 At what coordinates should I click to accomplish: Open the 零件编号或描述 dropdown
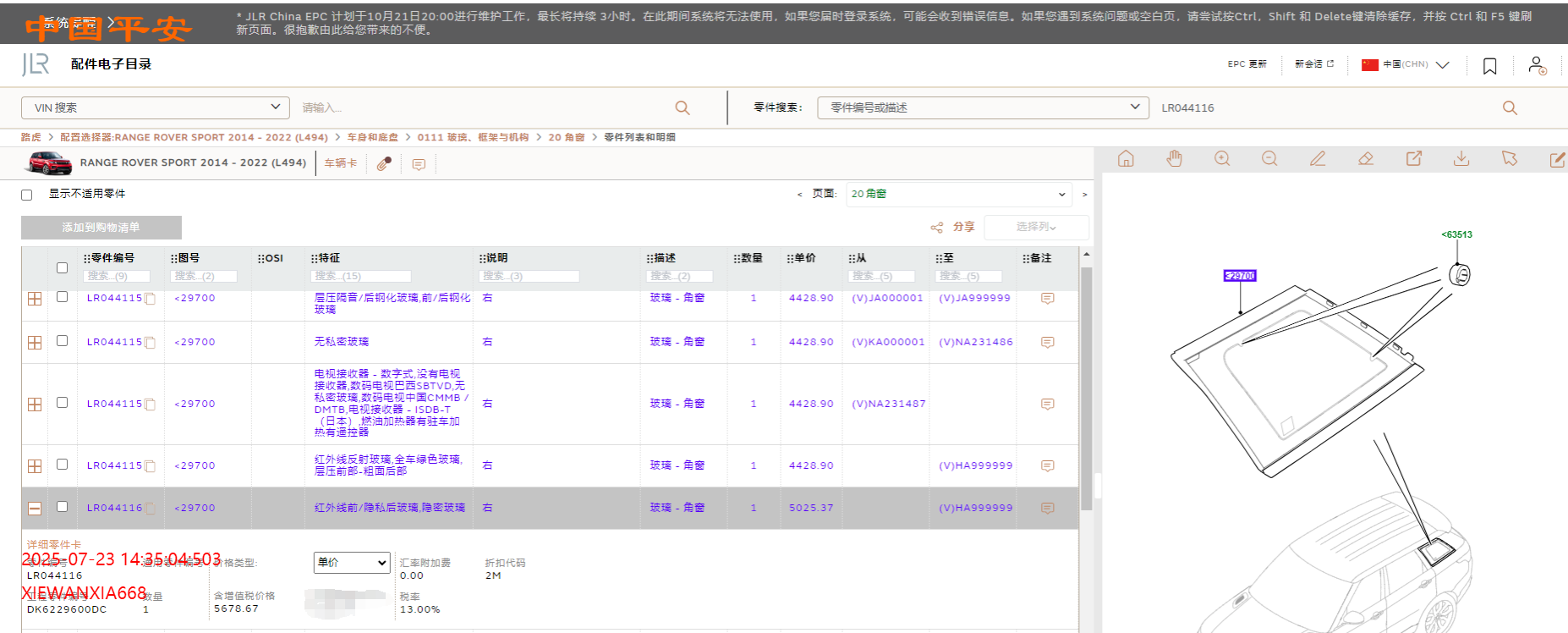point(983,107)
